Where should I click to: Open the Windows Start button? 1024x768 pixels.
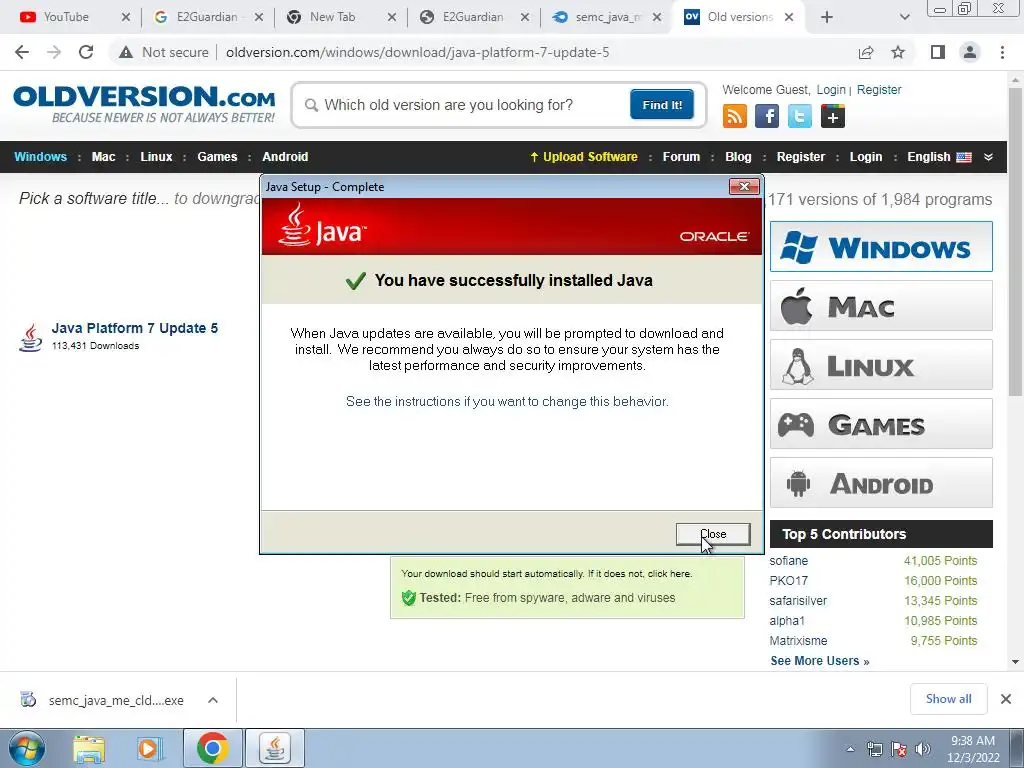coord(26,748)
